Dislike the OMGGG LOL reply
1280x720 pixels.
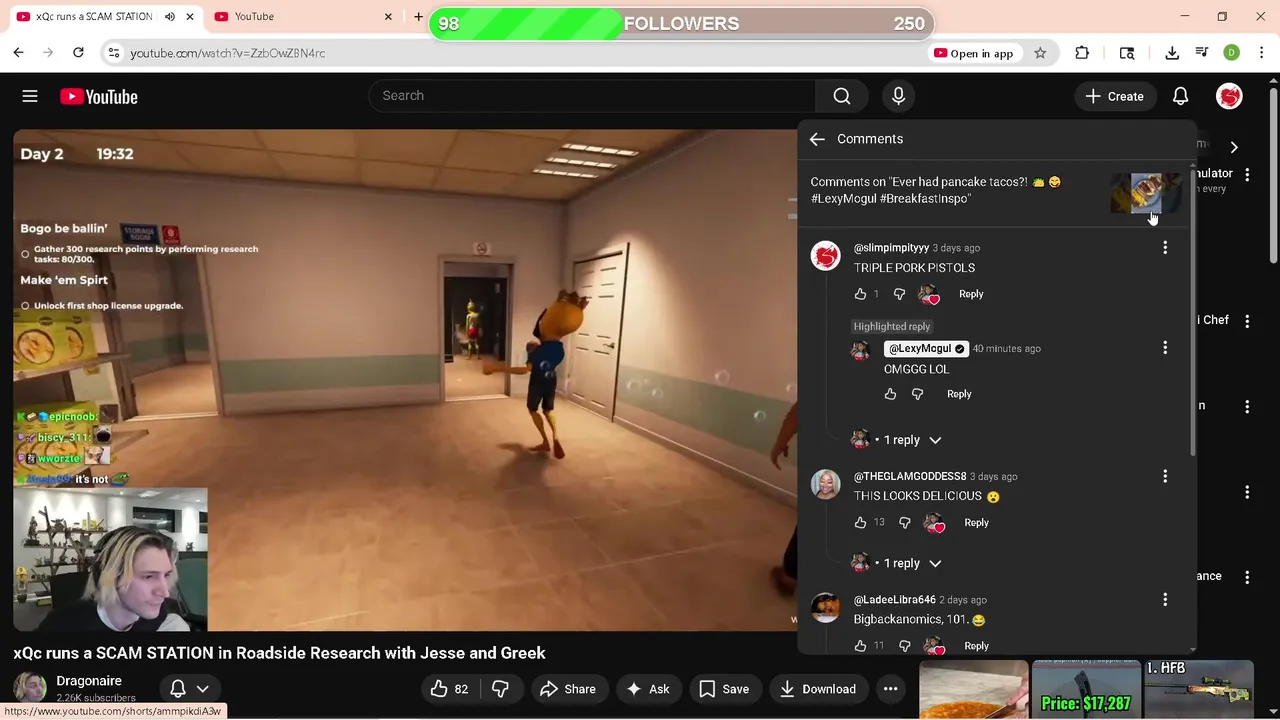pyautogui.click(x=917, y=394)
